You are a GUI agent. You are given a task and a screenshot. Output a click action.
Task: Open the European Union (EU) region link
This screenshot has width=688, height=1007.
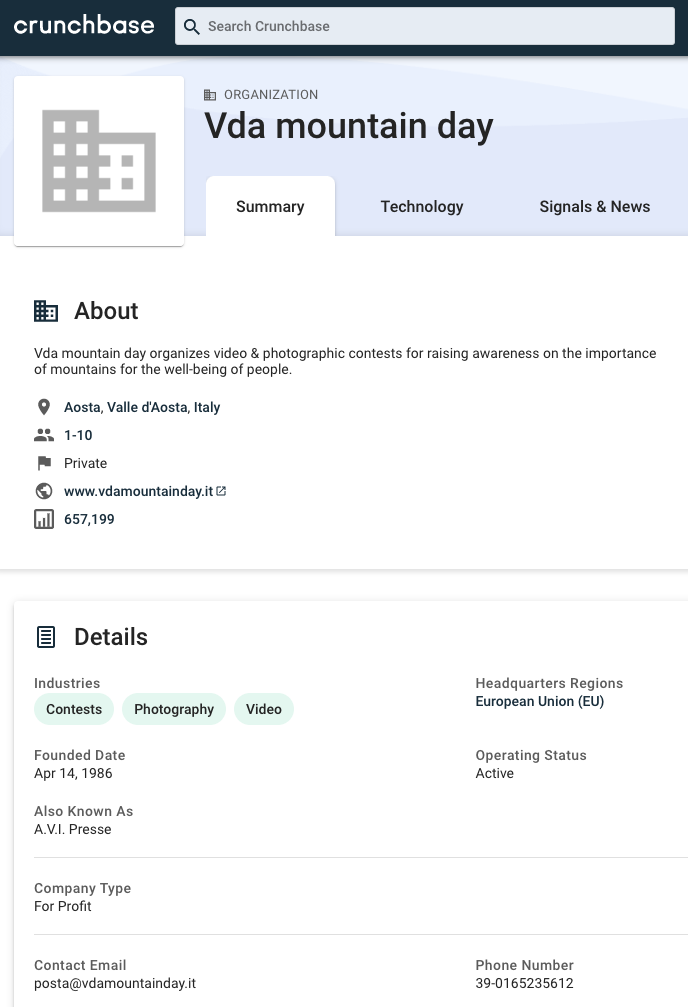pos(540,701)
